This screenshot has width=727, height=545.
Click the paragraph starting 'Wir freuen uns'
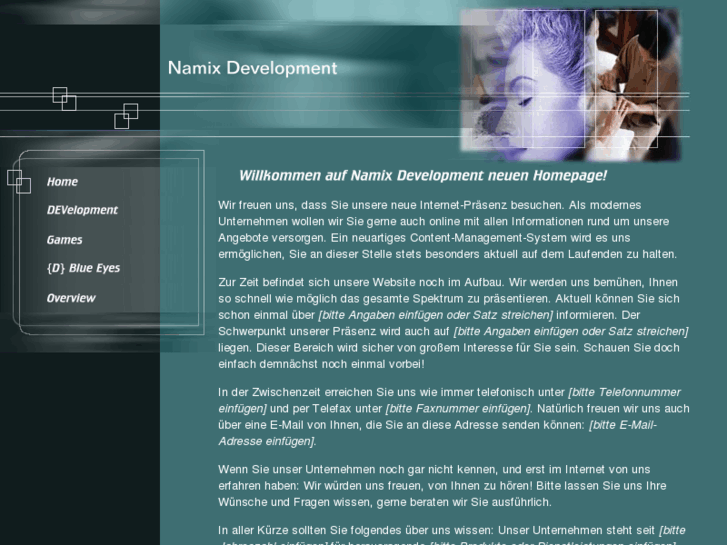pos(447,230)
